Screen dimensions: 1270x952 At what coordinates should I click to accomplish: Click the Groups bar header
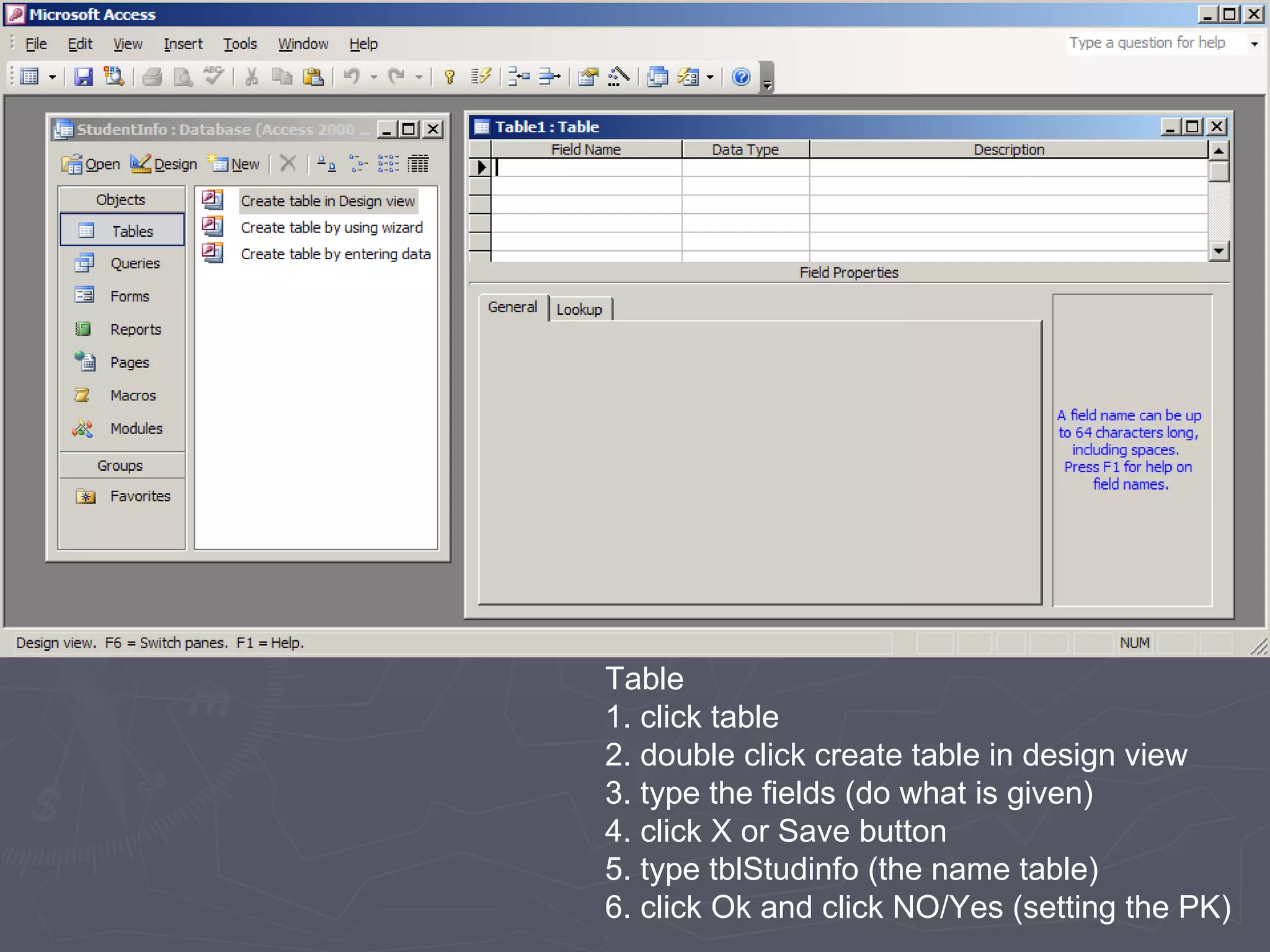pos(122,465)
